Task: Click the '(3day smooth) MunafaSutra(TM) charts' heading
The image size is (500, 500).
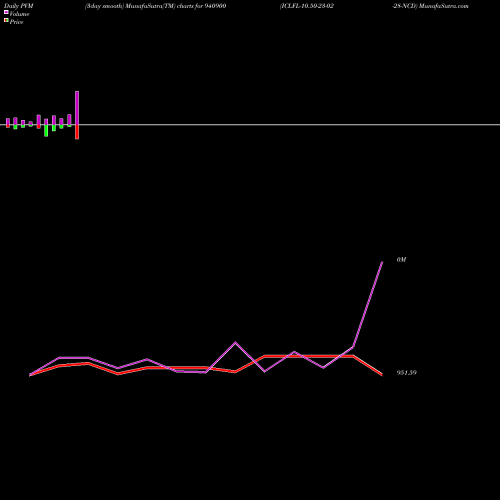Action: [x=140, y=6]
